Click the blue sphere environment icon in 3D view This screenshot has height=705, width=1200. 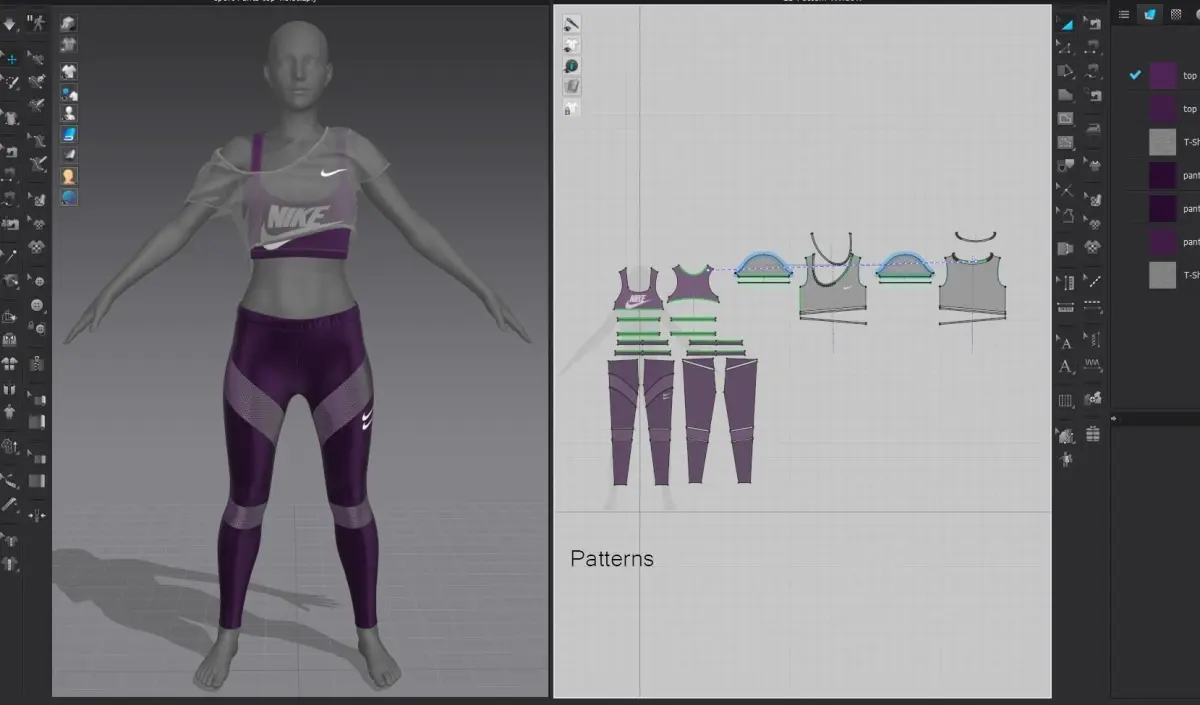click(69, 197)
